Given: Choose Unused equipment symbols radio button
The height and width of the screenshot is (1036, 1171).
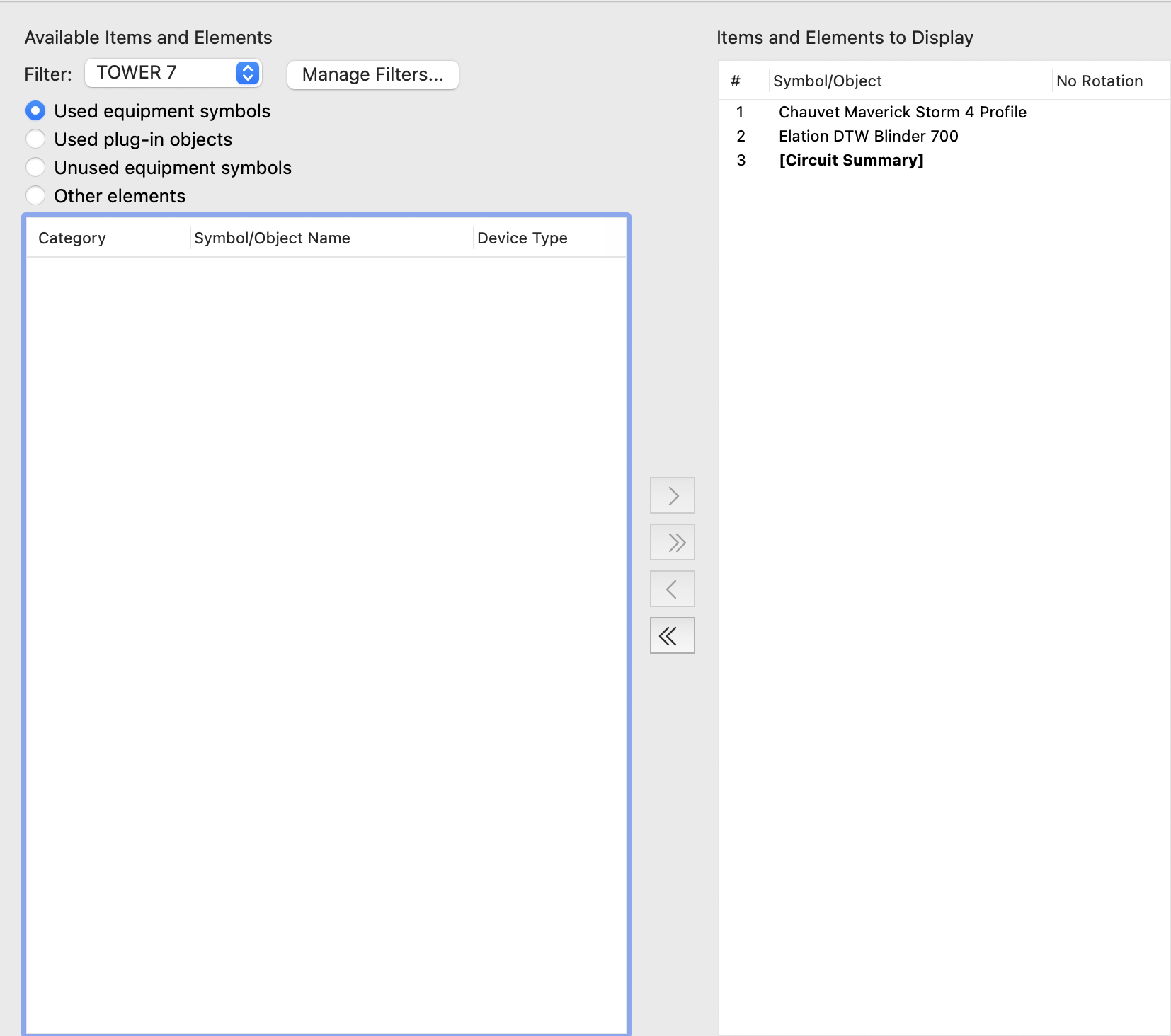Looking at the screenshot, I should [x=35, y=168].
